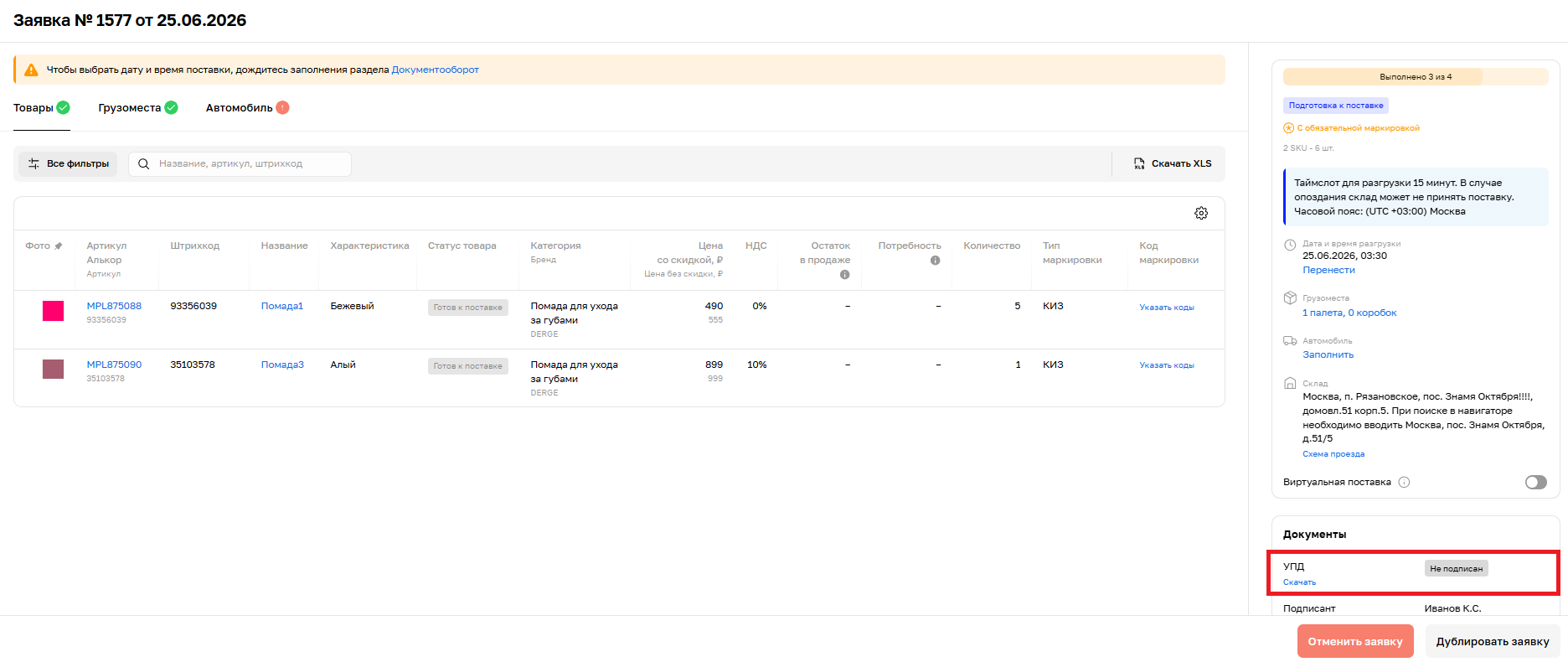Click info icon next to Виртуальная поставка
The image size is (1568, 662).
click(1405, 482)
